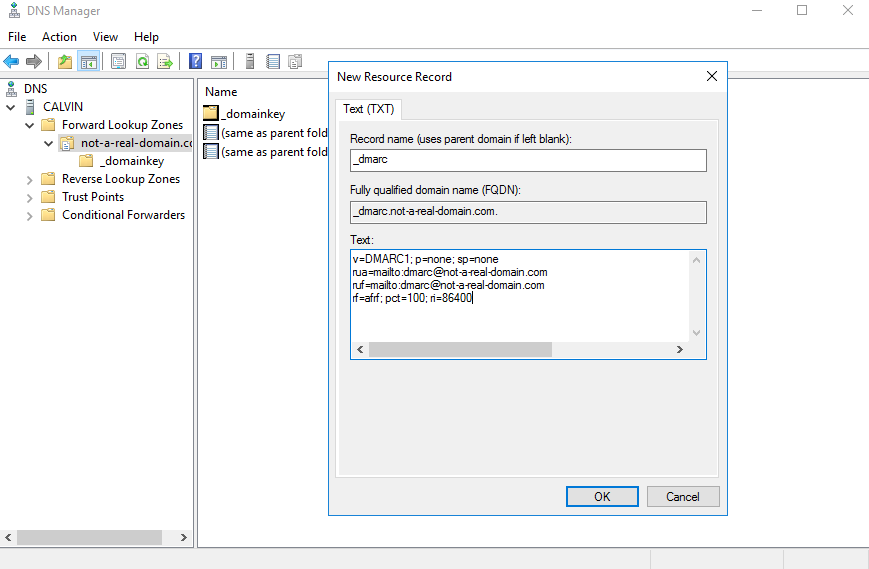Screen dimensions: 869x569
Task: Open Properties toolbar icon
Action: (118, 61)
